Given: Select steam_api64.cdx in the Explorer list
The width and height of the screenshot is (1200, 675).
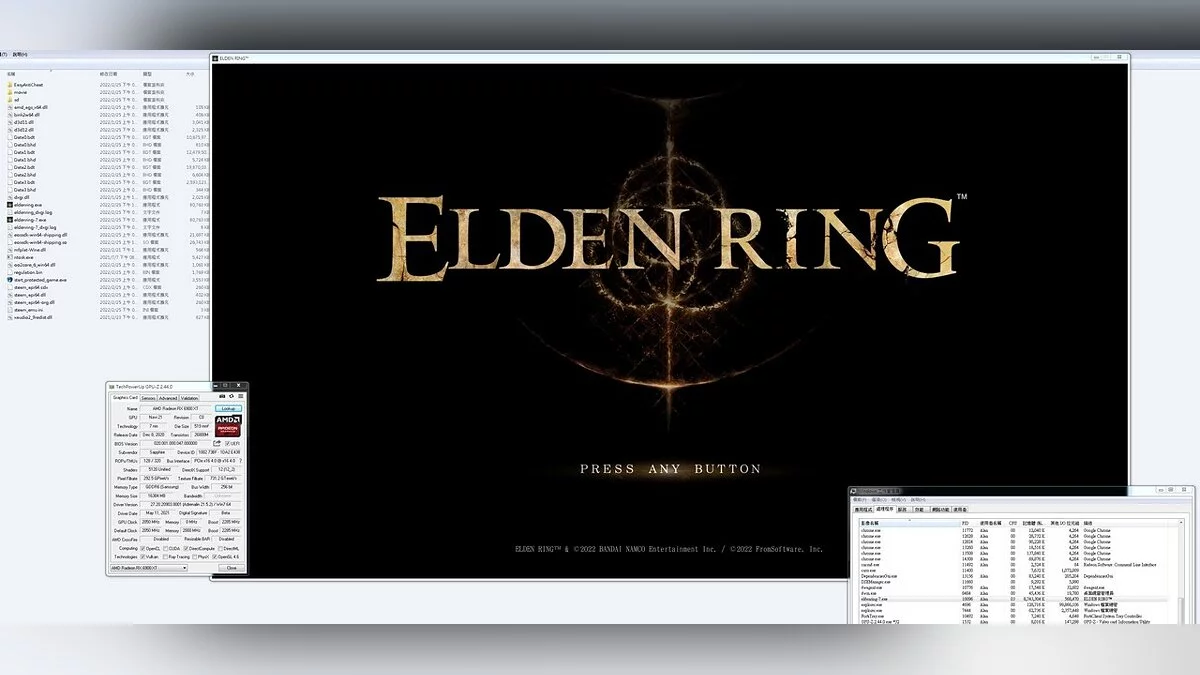Looking at the screenshot, I should coord(28,287).
